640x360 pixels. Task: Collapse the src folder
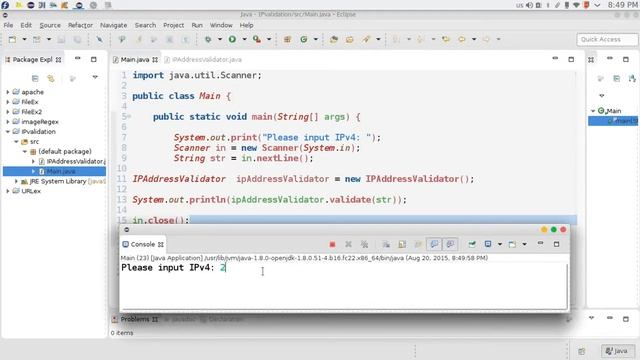point(16,141)
